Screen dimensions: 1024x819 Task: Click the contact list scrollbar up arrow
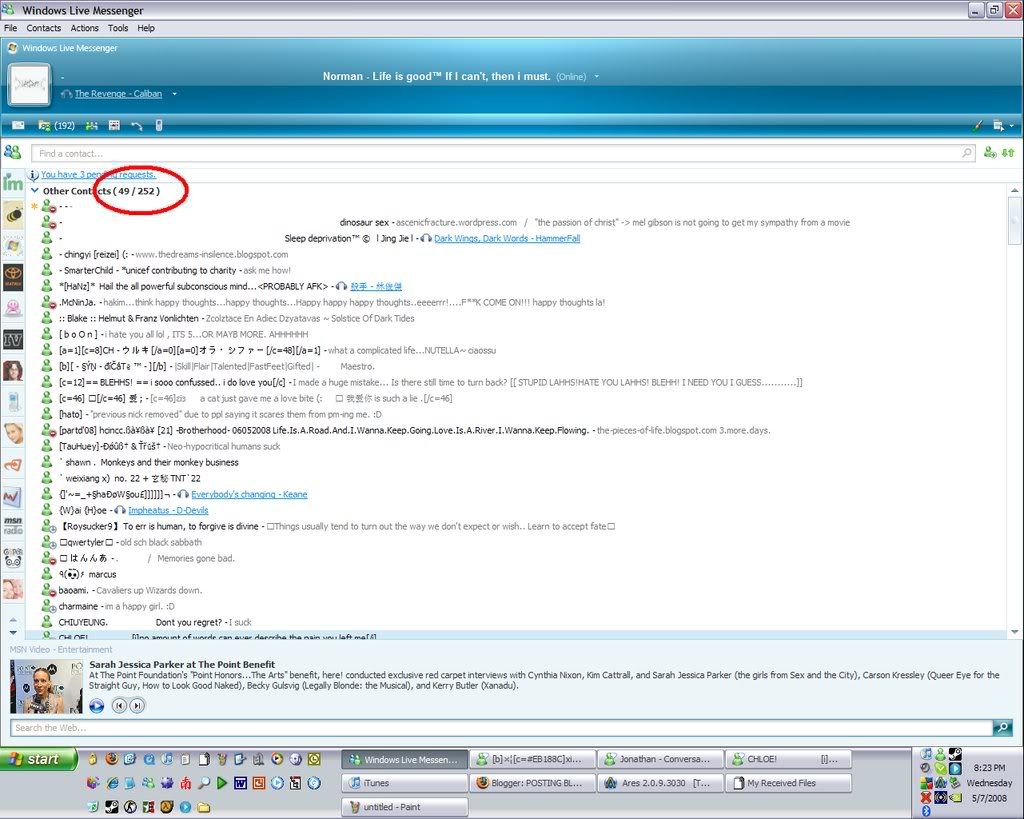(x=1014, y=190)
